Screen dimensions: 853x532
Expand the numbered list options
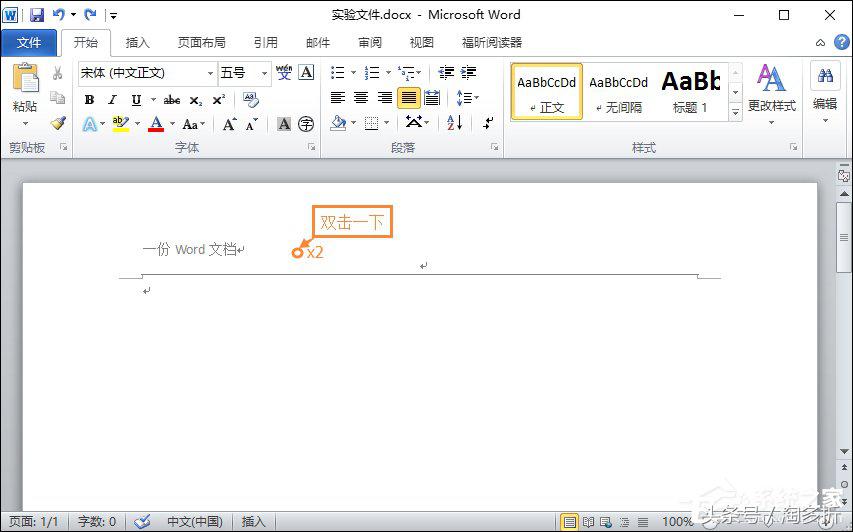tap(388, 72)
